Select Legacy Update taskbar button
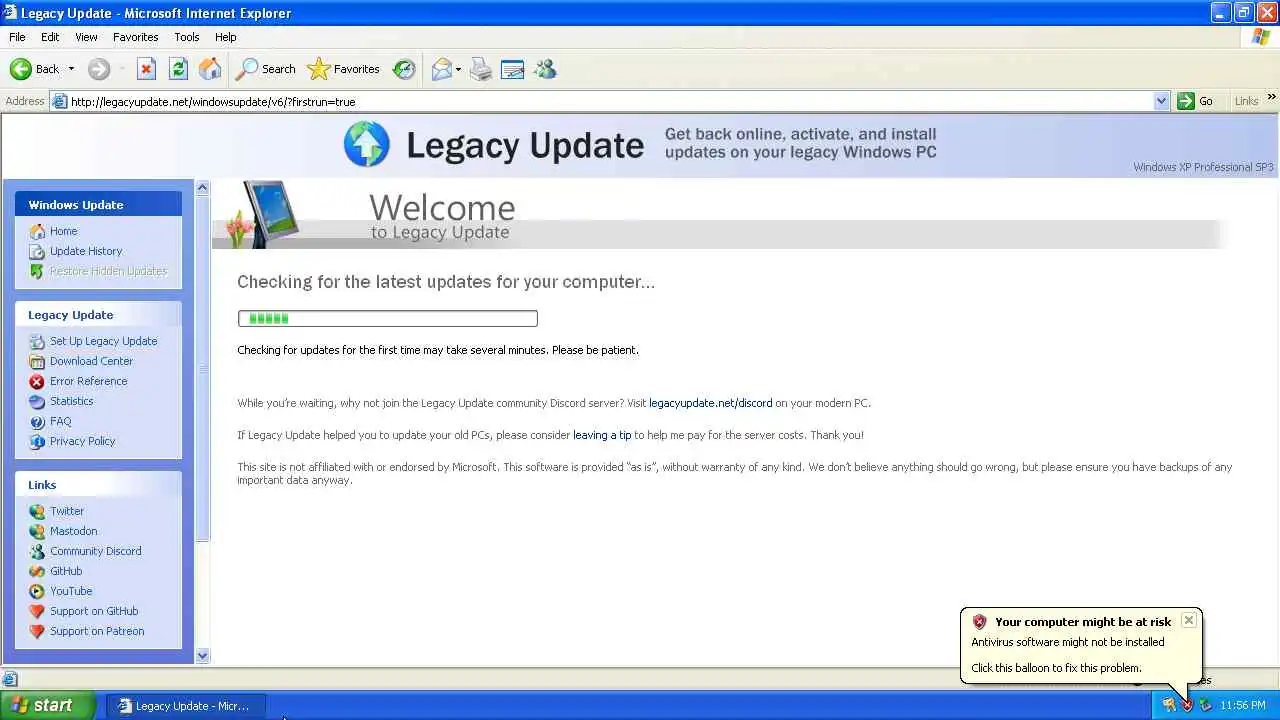The width and height of the screenshot is (1280, 720). (x=184, y=706)
